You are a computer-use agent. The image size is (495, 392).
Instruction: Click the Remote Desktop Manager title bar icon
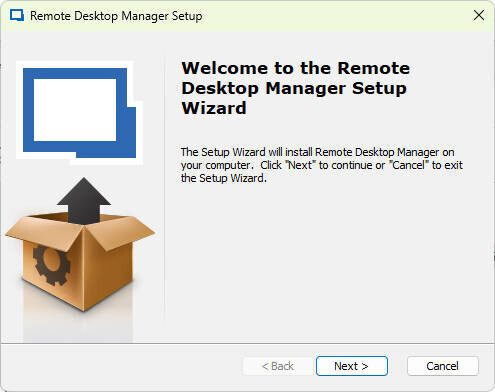coord(17,16)
